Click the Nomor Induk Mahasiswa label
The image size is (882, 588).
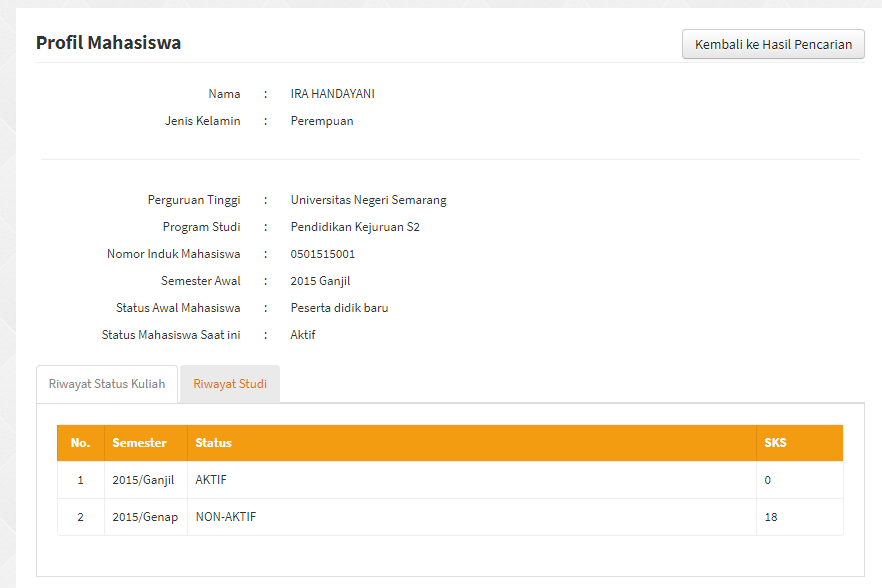pos(174,254)
